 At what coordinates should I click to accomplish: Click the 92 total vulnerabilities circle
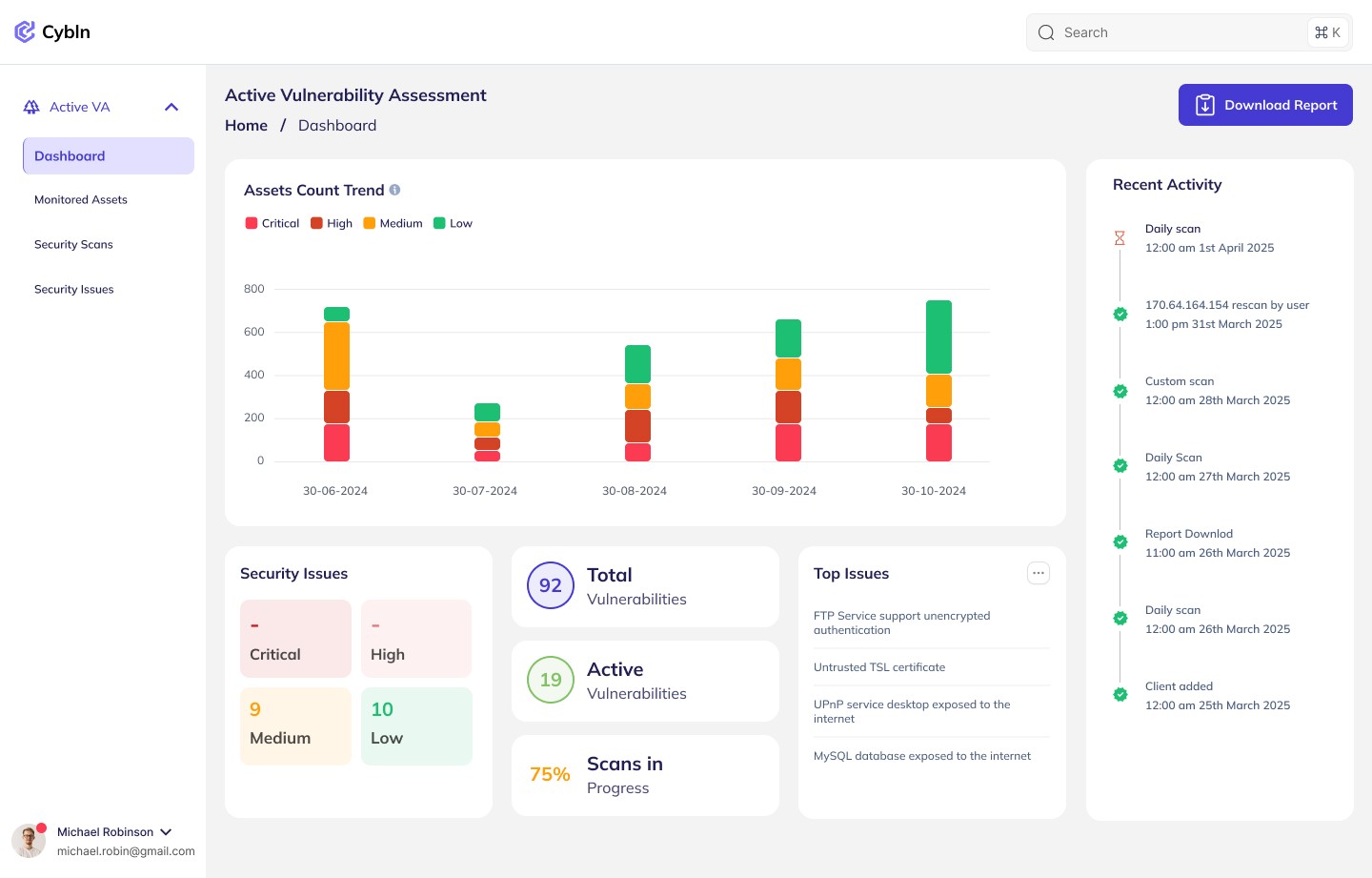click(x=551, y=585)
